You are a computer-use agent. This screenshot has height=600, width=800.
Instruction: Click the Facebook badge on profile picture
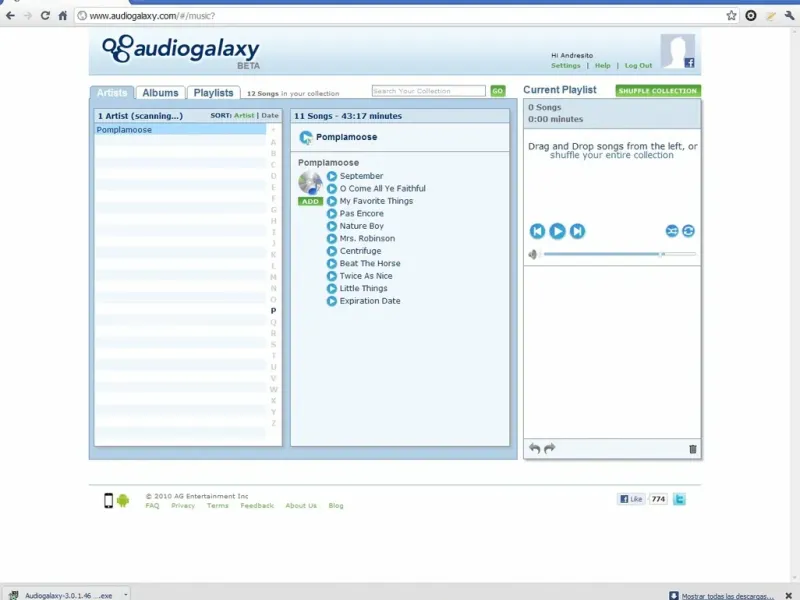click(x=689, y=63)
